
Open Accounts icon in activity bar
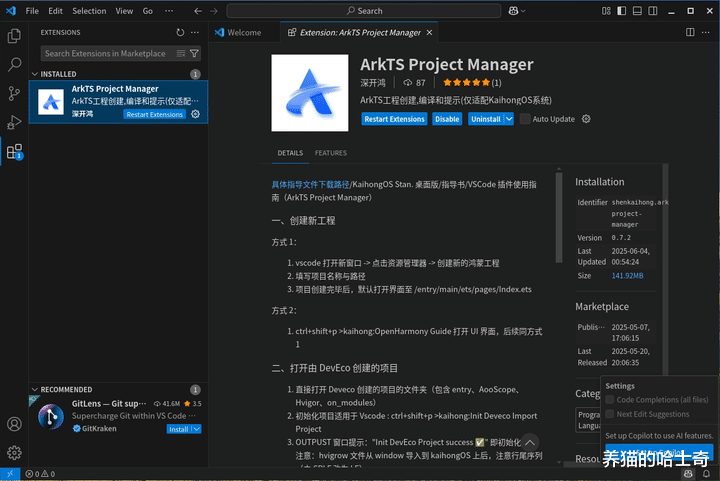(x=14, y=424)
